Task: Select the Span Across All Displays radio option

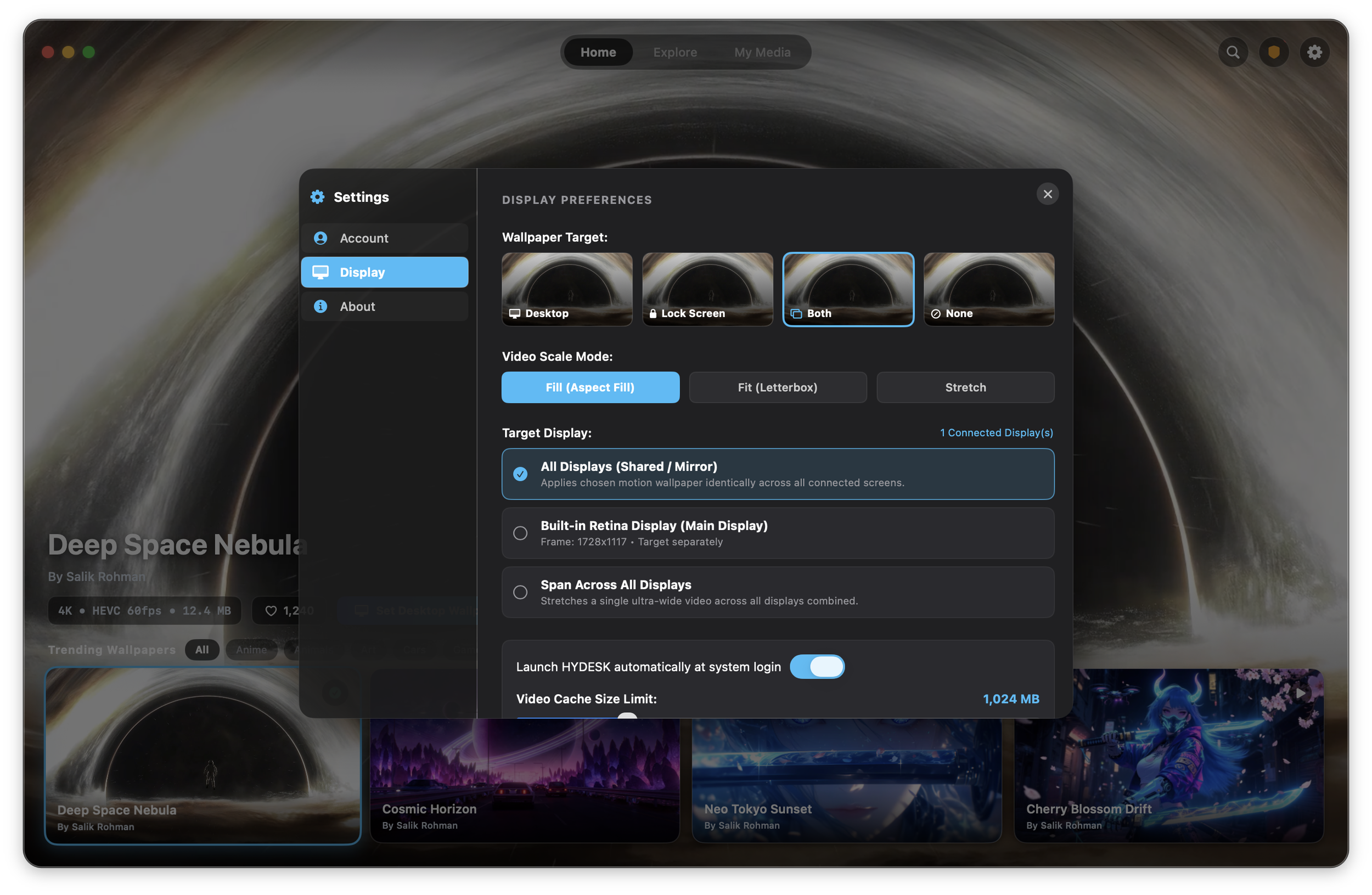Action: click(778, 593)
